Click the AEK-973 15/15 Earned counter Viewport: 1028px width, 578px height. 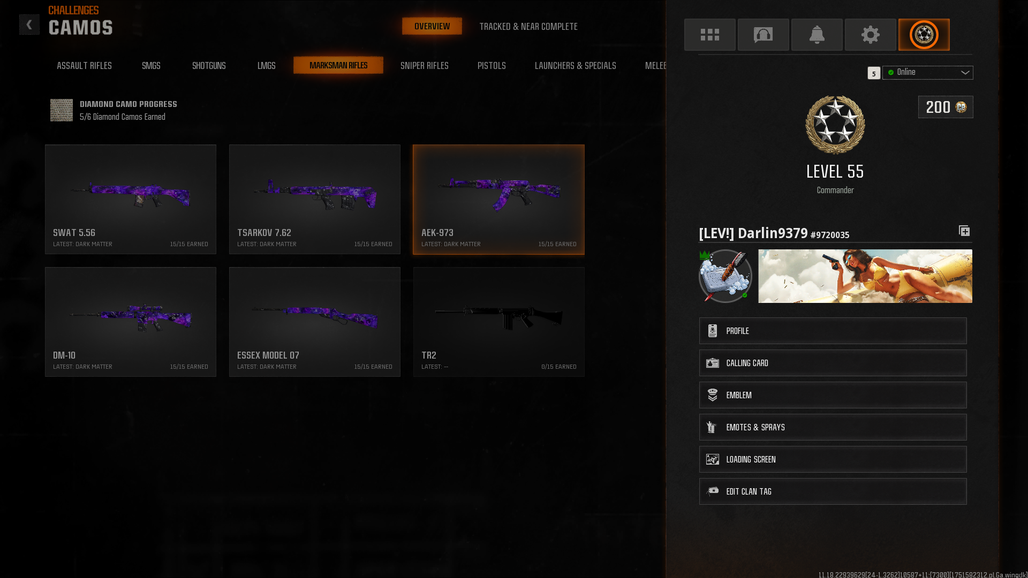(557, 244)
